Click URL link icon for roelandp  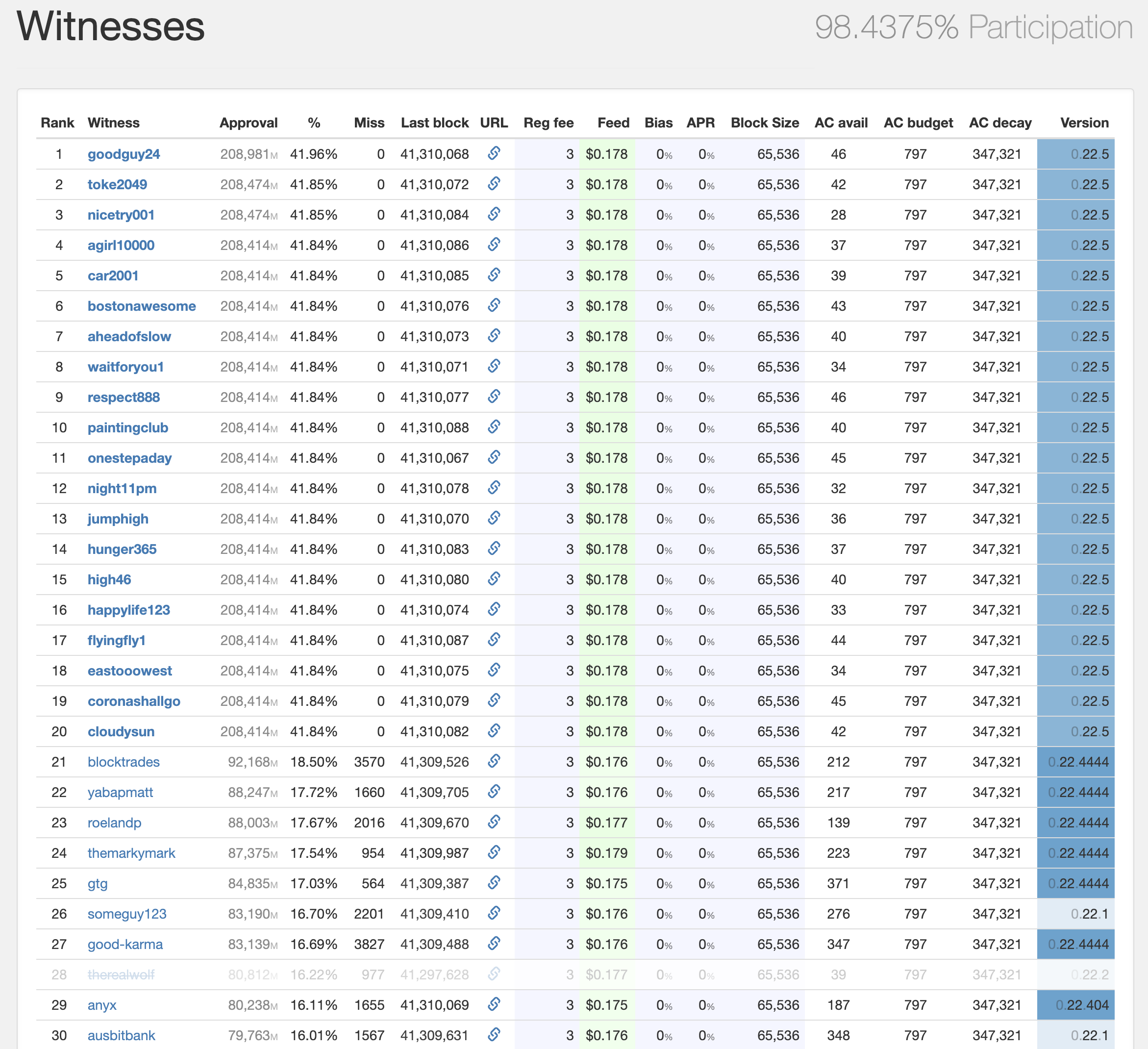[494, 822]
